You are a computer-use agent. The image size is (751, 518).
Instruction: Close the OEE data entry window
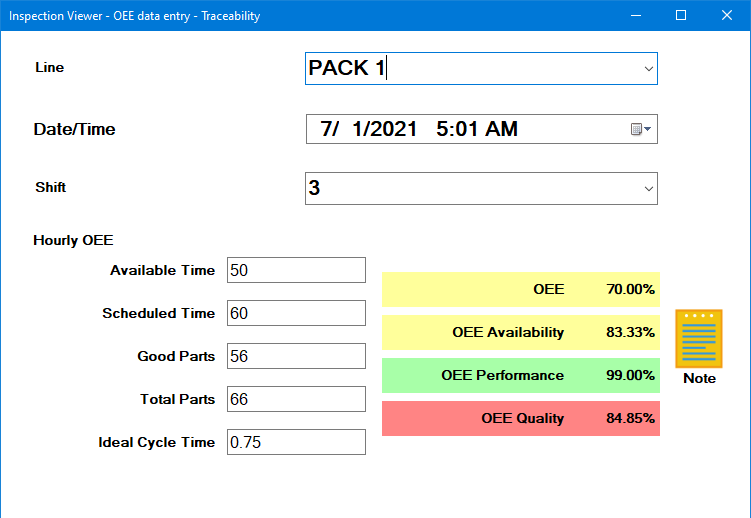tap(727, 15)
